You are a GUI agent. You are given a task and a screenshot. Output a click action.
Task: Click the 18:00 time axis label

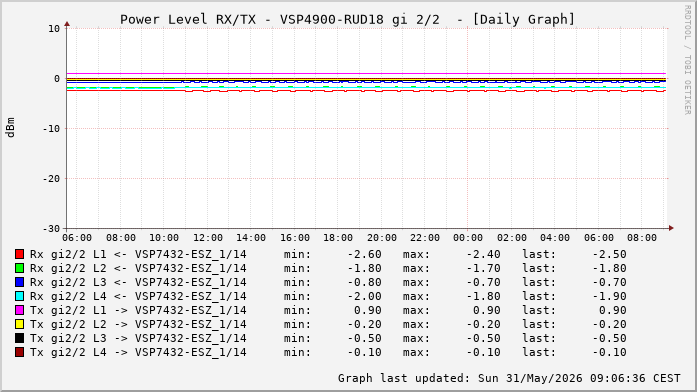[338, 238]
